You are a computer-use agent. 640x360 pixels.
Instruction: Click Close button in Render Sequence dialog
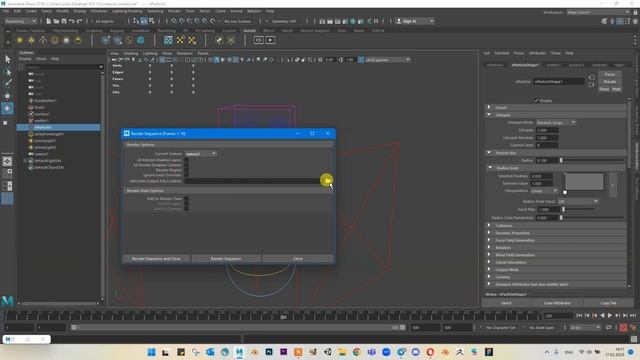click(x=298, y=258)
